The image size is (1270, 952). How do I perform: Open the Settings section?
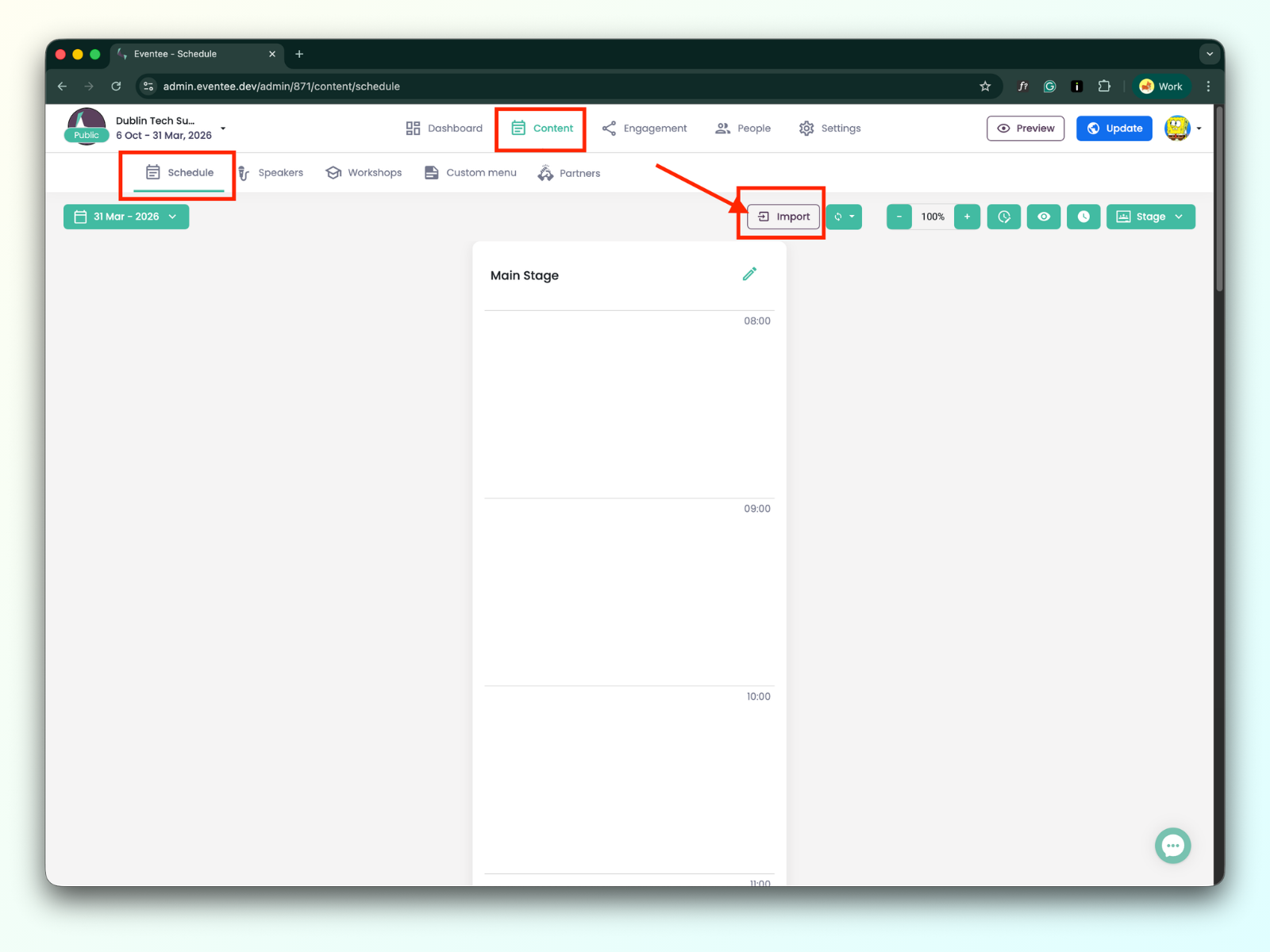(x=829, y=129)
